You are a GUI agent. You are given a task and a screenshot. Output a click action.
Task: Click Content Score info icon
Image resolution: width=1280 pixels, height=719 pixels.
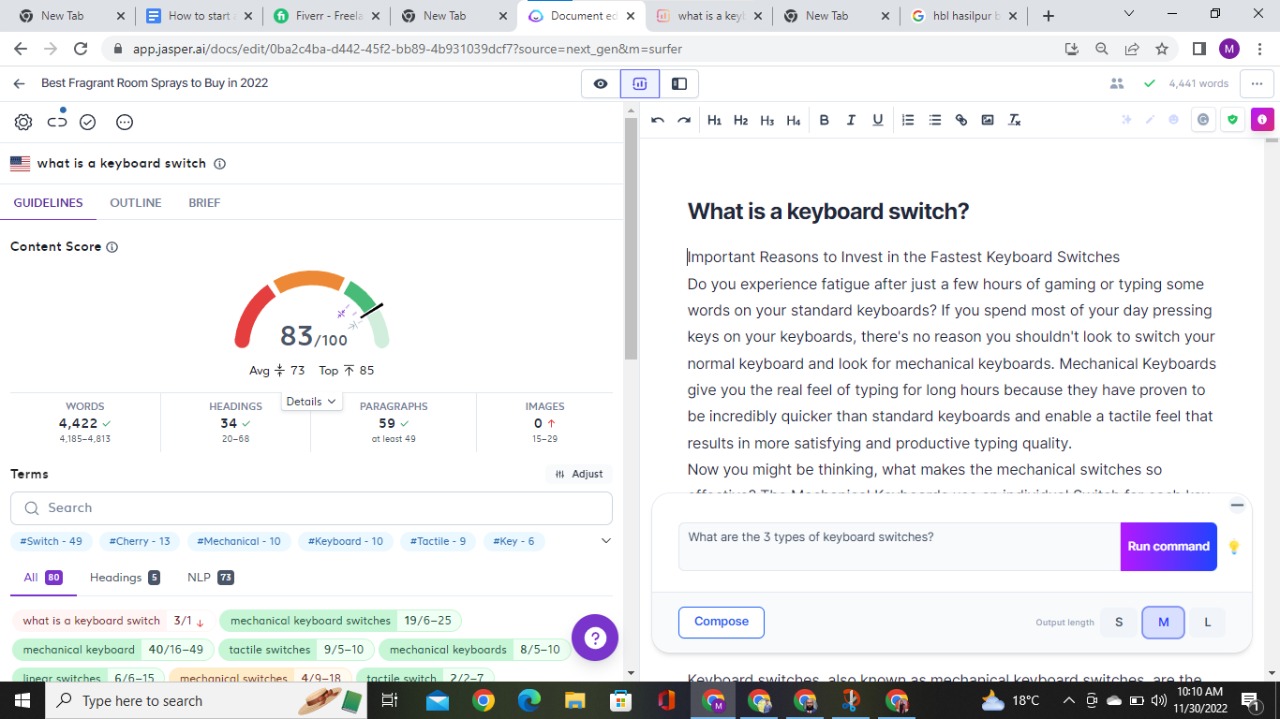tap(112, 247)
